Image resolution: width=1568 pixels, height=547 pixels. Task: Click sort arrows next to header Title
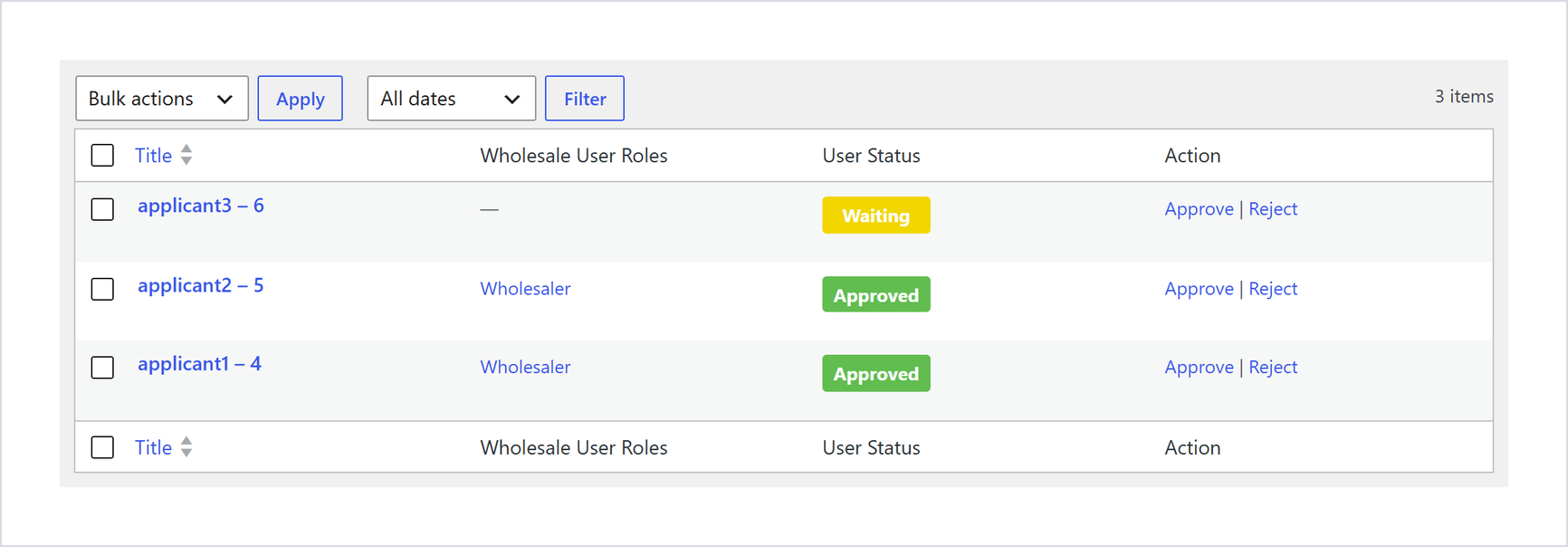186,155
